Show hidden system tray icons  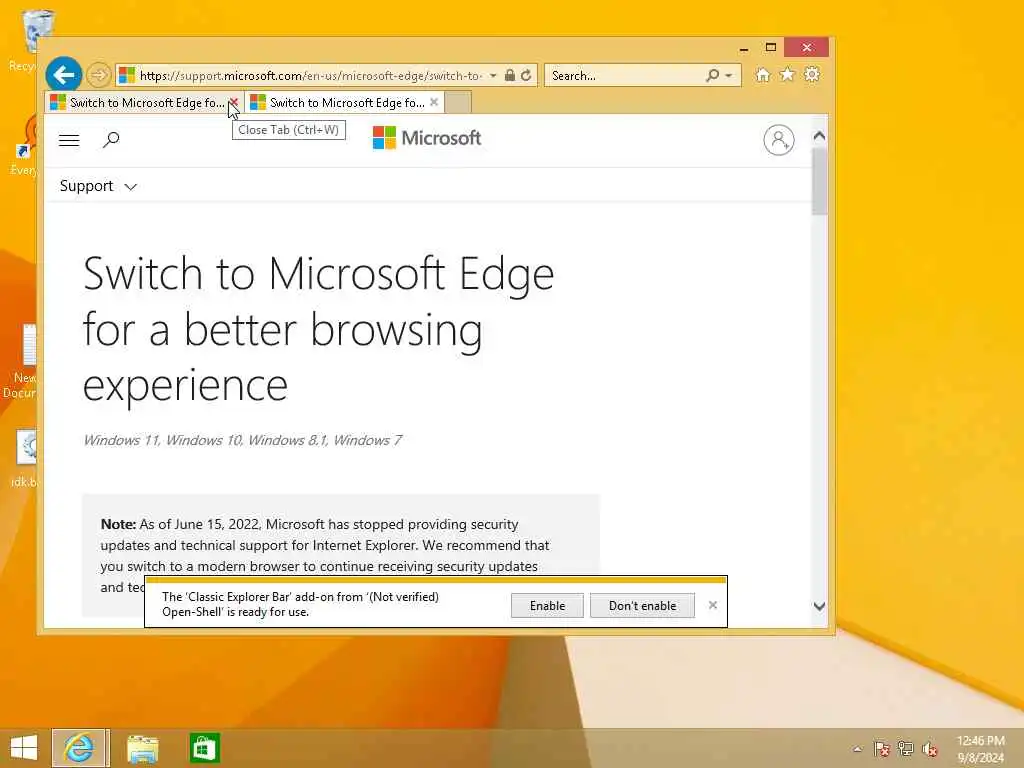coord(857,749)
